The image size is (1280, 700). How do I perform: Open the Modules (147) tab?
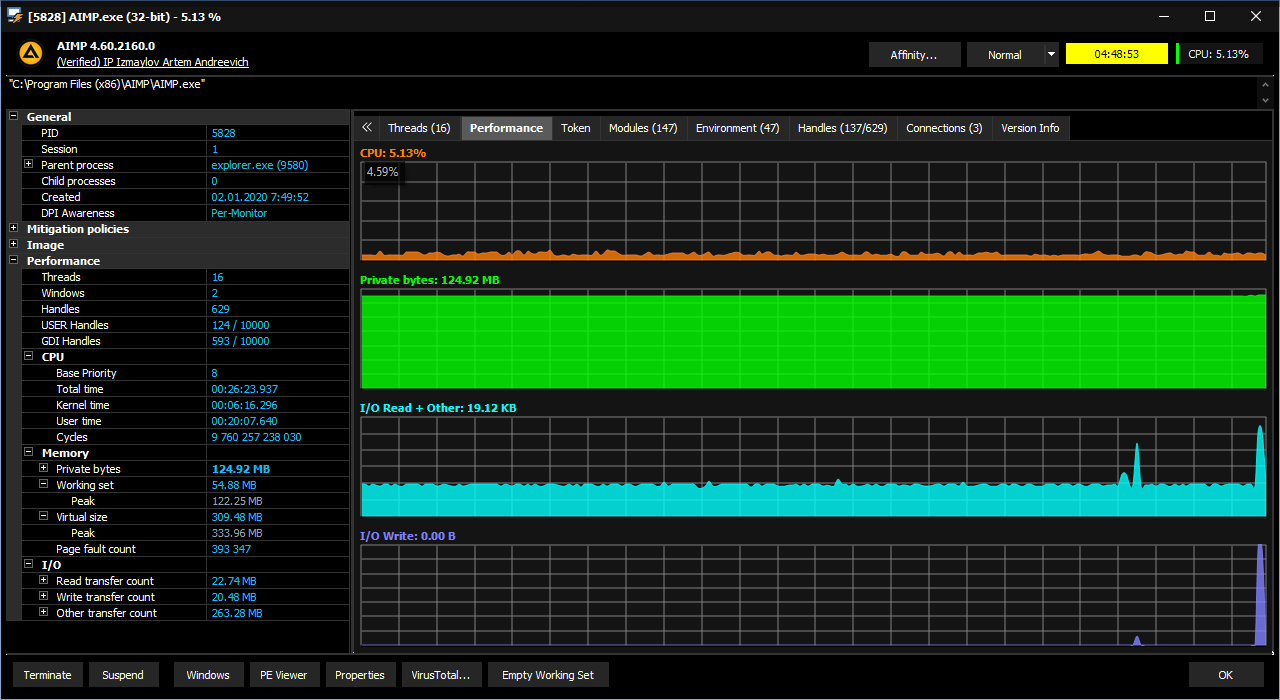(643, 128)
